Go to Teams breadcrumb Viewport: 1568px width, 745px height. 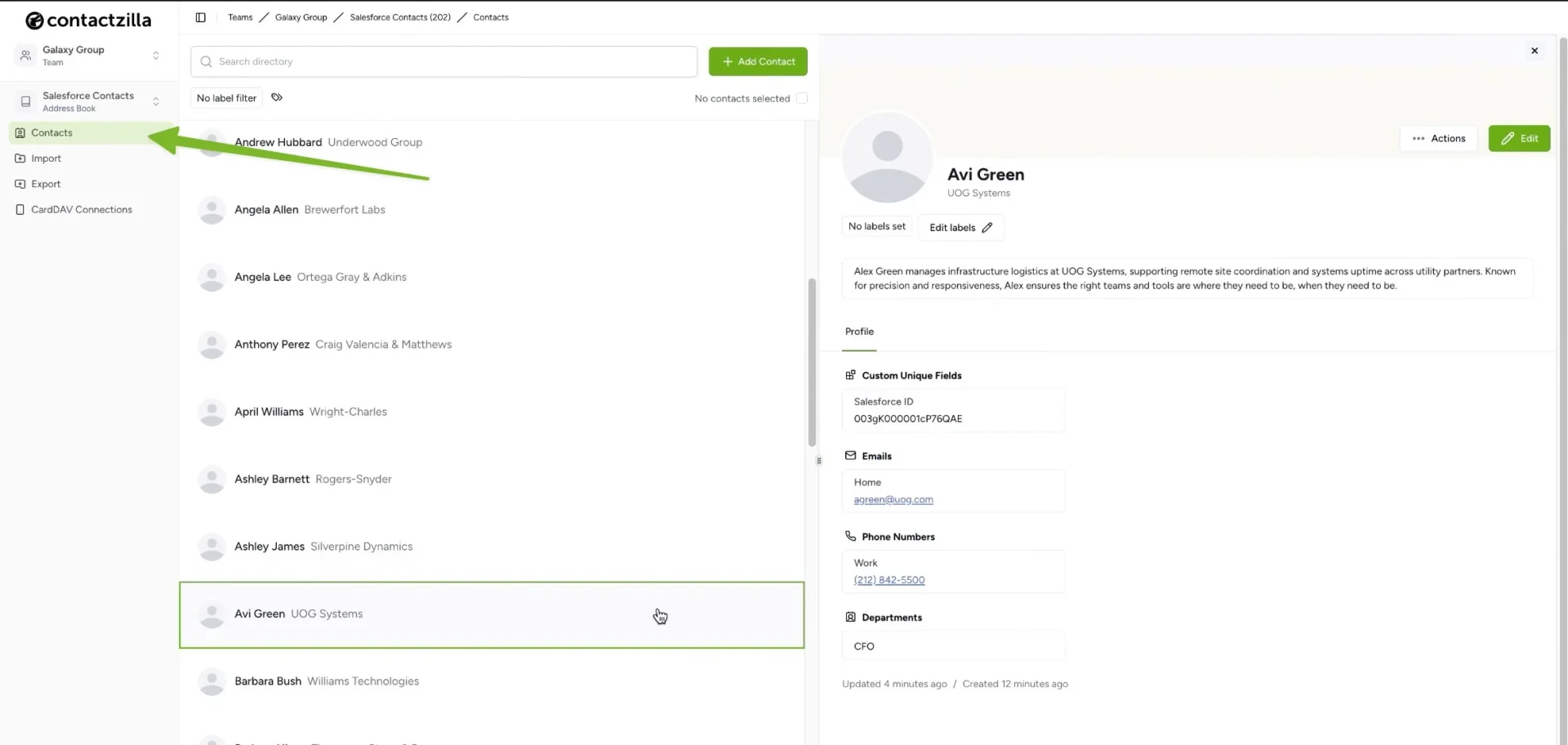coord(240,17)
